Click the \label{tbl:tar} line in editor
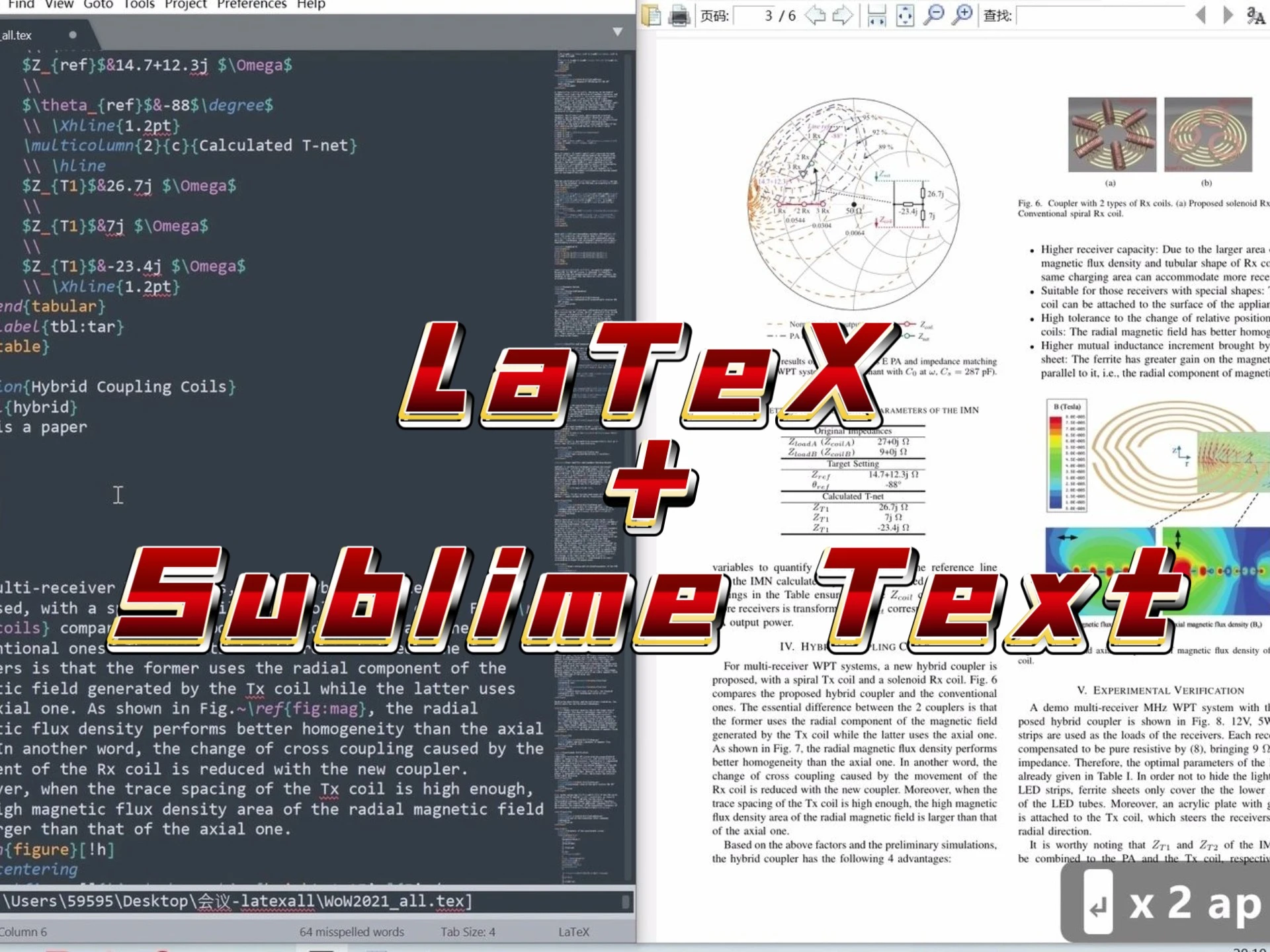1270x952 pixels. tap(62, 327)
